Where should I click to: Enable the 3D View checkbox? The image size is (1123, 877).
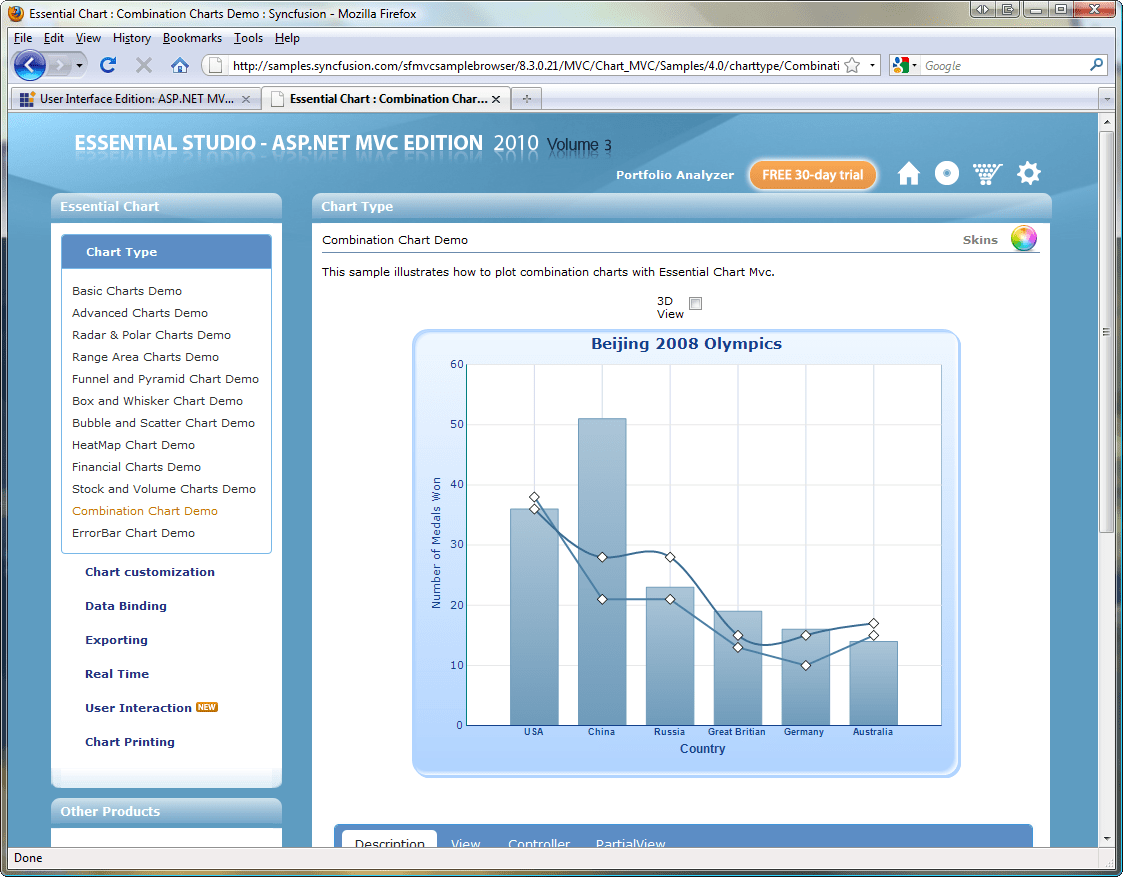695,304
